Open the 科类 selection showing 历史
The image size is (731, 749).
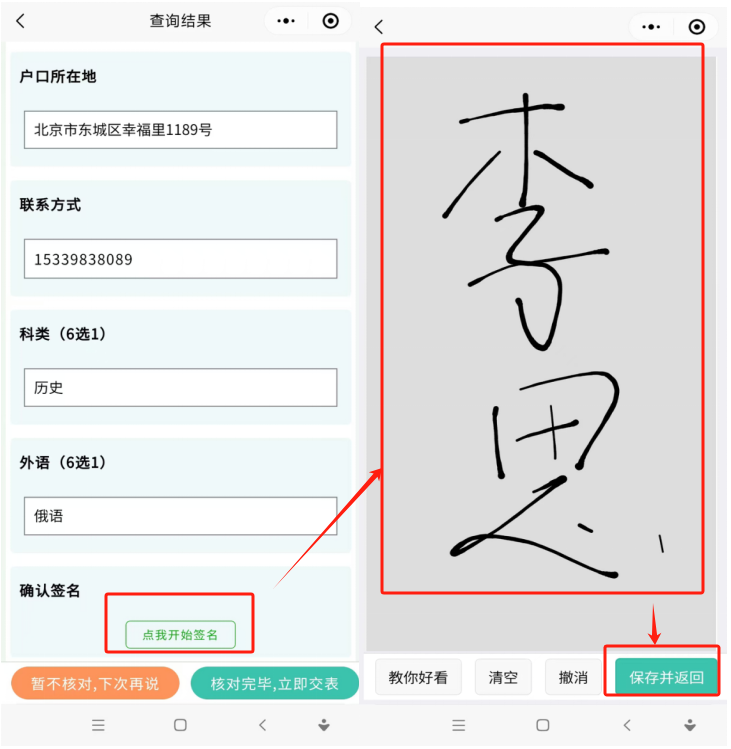pos(181,387)
